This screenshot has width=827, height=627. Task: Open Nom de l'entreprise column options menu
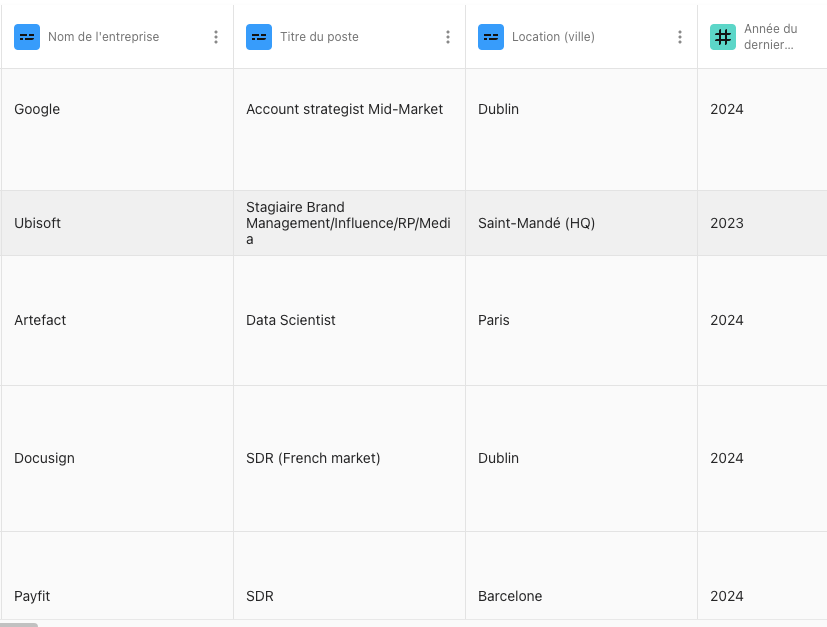[216, 37]
